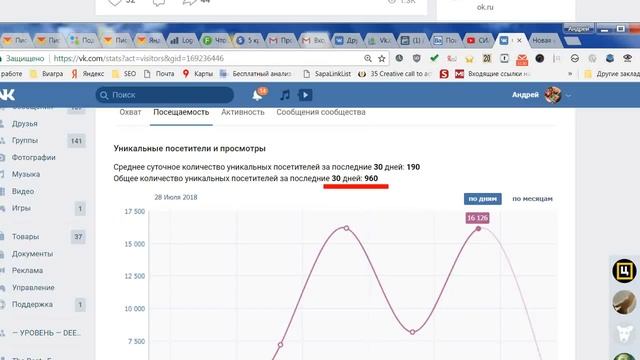Click the crown extension icon
The height and width of the screenshot is (360, 640).
[469, 59]
